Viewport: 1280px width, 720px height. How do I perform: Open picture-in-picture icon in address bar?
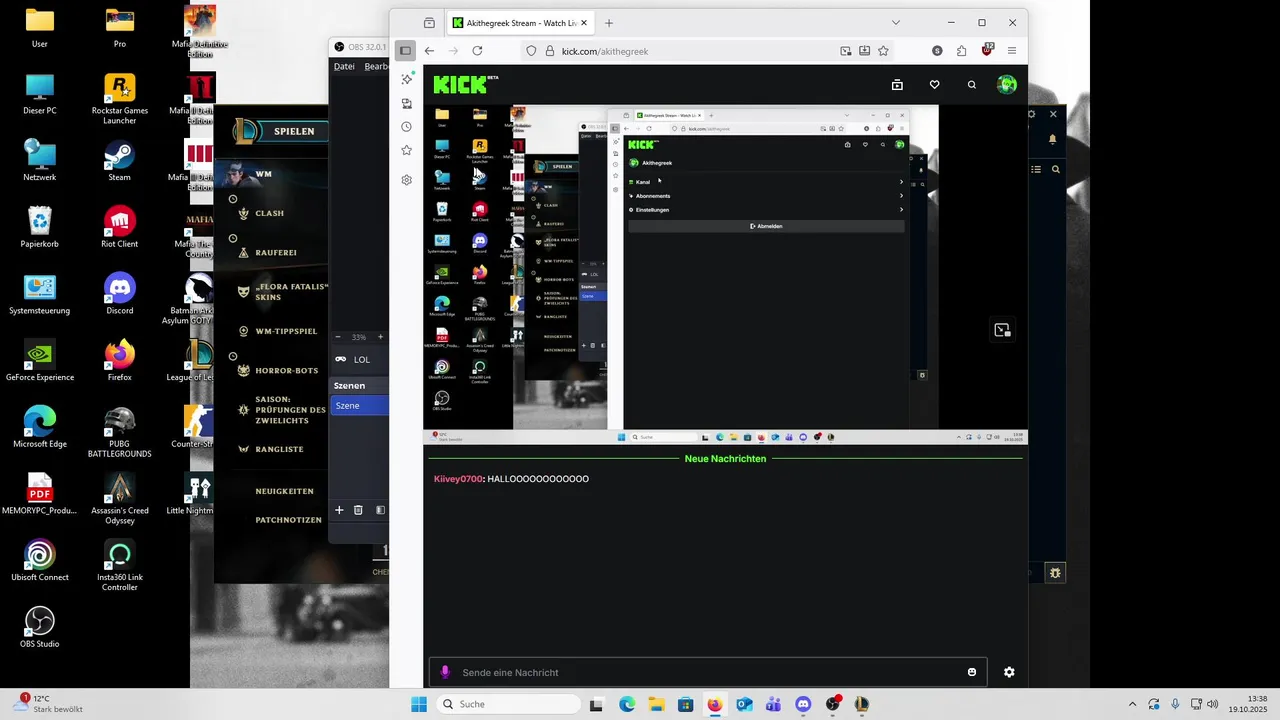(x=846, y=51)
